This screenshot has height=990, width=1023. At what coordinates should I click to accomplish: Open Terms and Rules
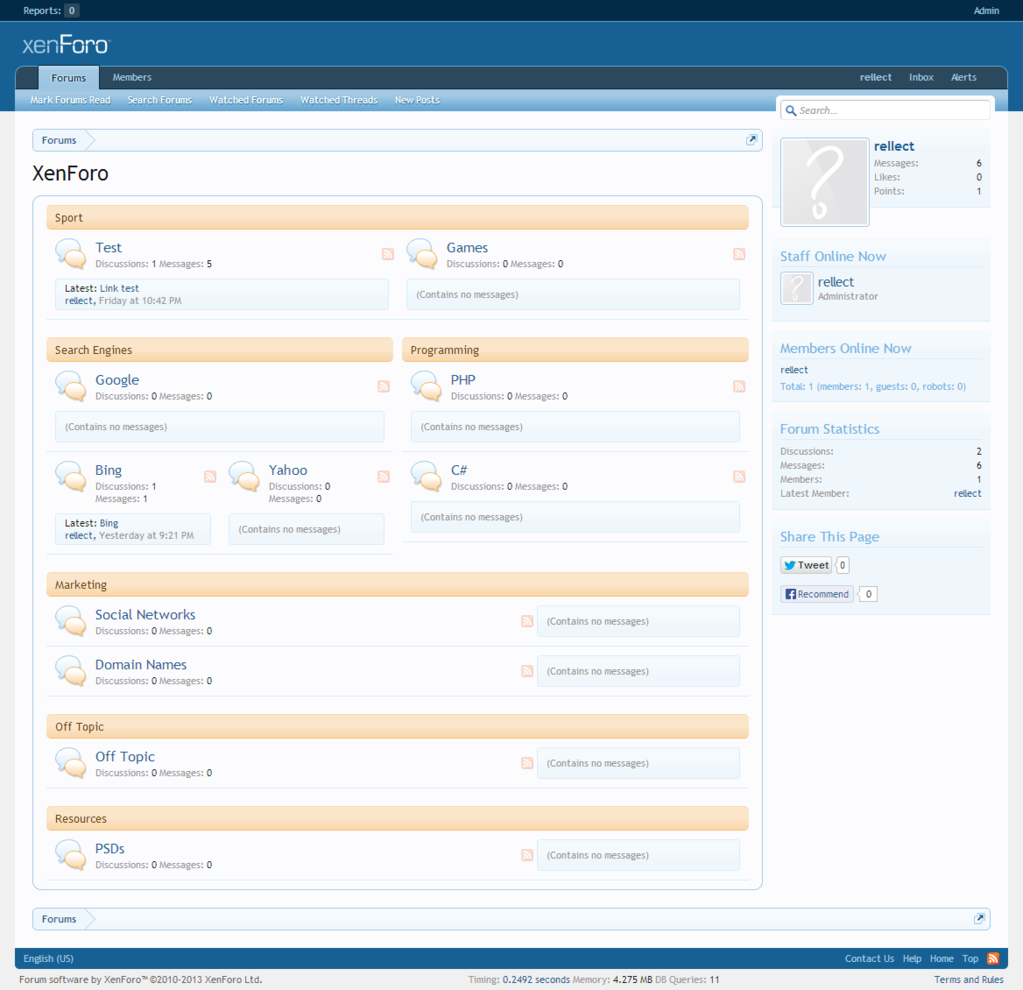[x=969, y=980]
